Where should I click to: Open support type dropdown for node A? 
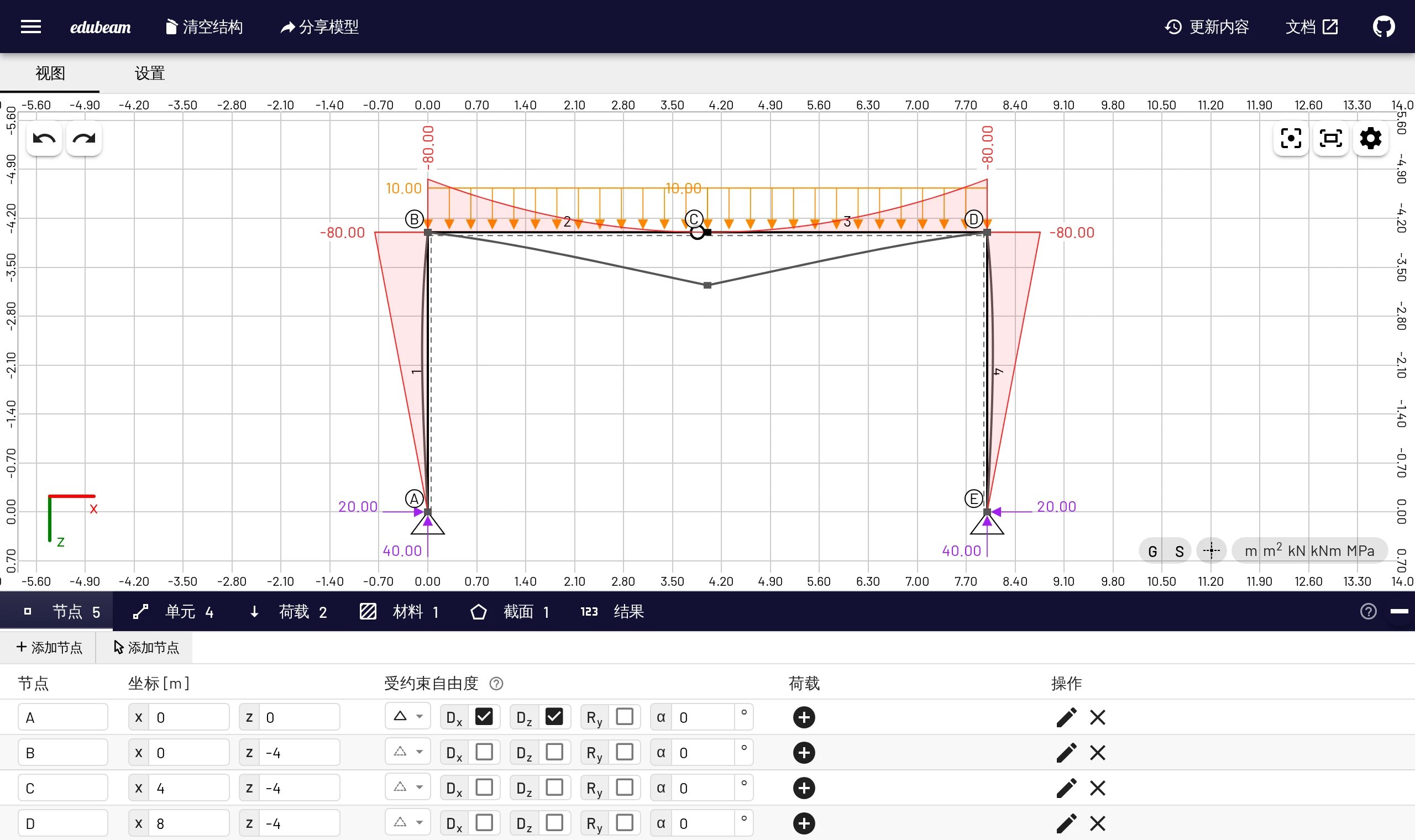(407, 717)
